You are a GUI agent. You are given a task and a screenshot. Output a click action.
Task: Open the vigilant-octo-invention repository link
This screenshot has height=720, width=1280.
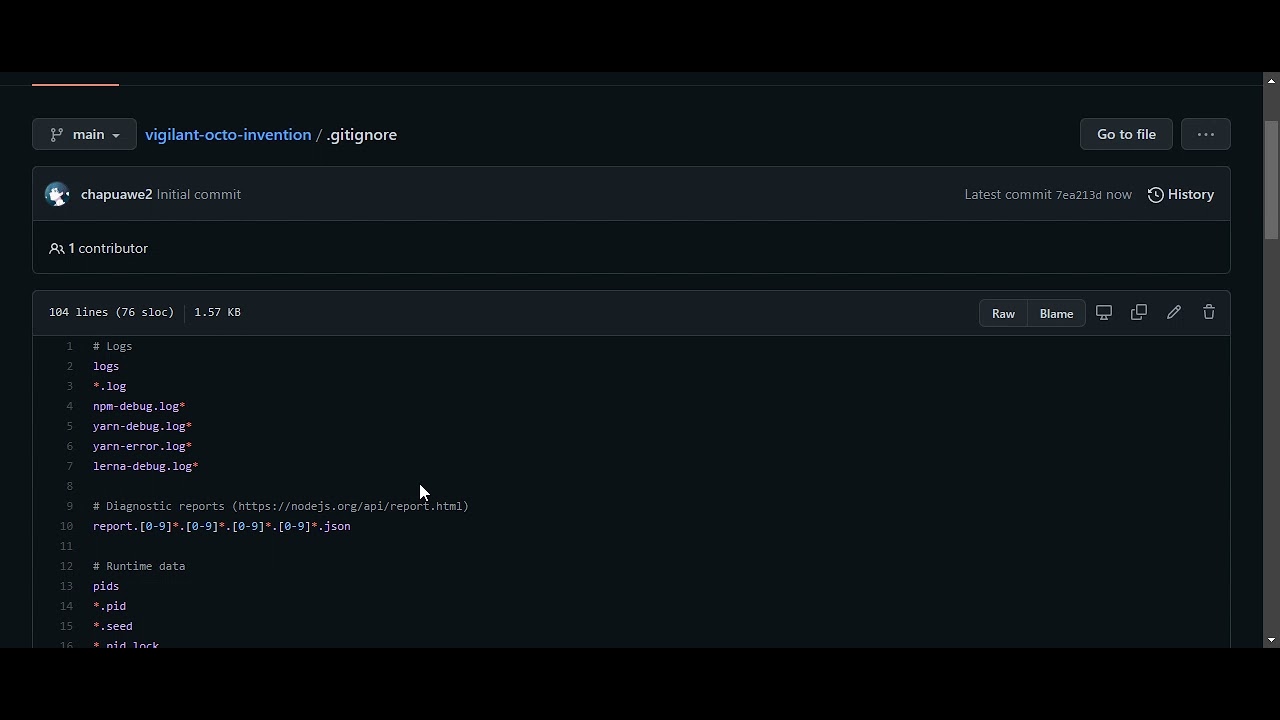point(228,134)
